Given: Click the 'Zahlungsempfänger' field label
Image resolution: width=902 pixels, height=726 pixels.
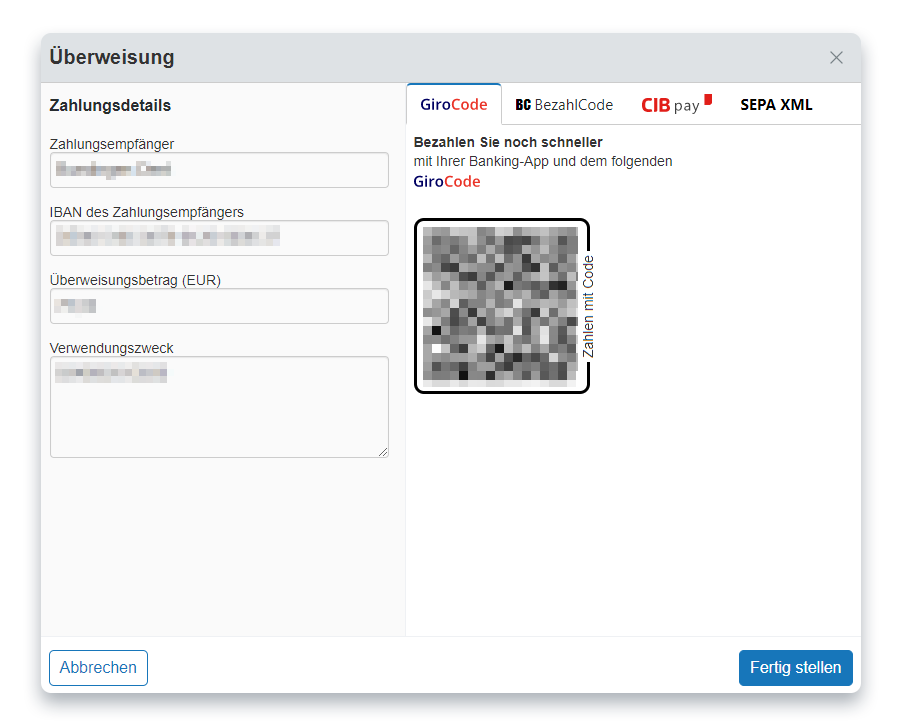Looking at the screenshot, I should pos(111,144).
